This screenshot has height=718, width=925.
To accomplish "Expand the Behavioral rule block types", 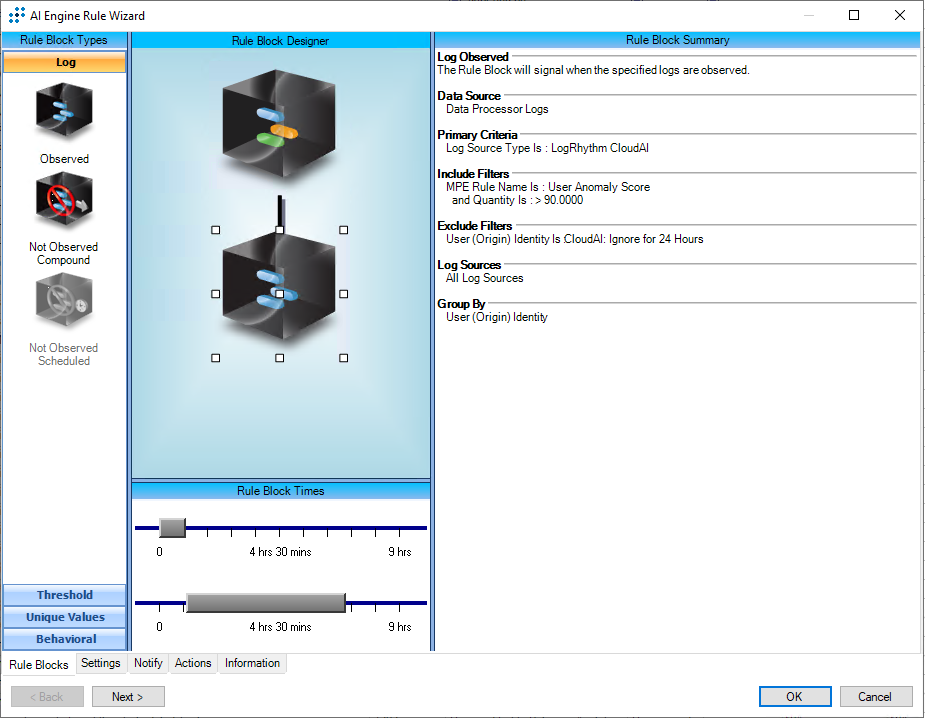I will [x=65, y=639].
